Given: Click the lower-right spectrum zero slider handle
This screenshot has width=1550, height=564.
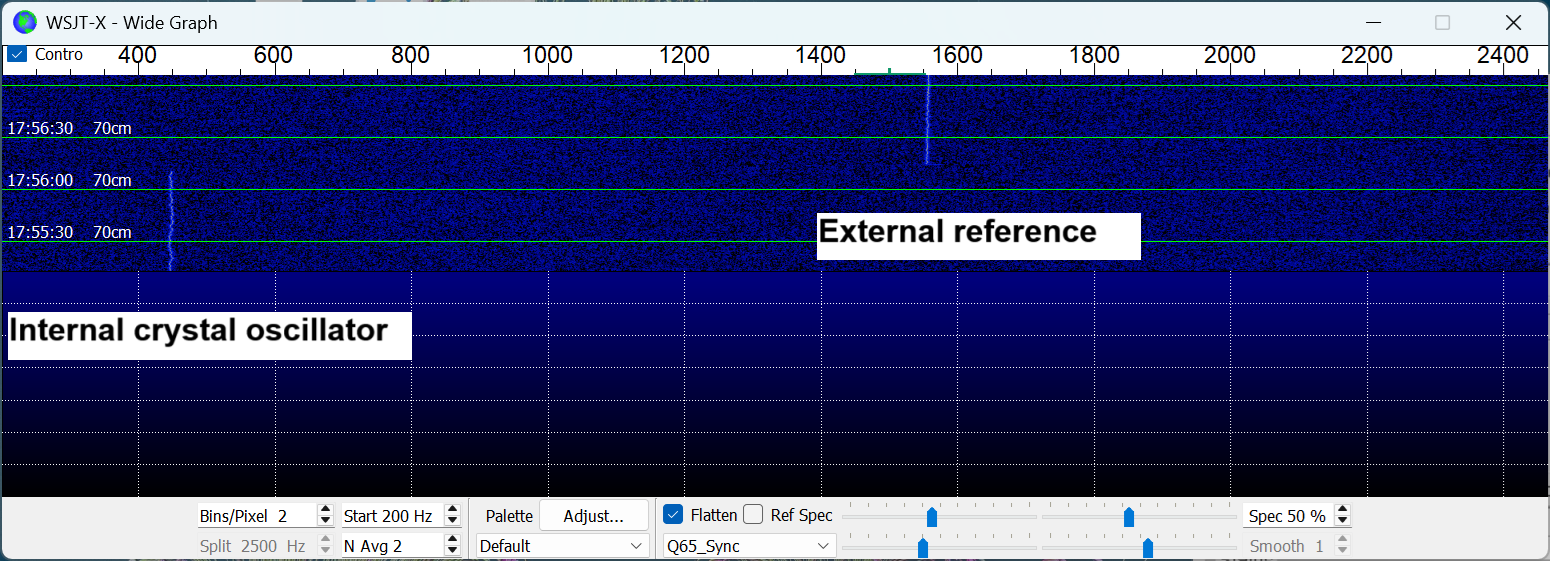Looking at the screenshot, I should (1148, 547).
